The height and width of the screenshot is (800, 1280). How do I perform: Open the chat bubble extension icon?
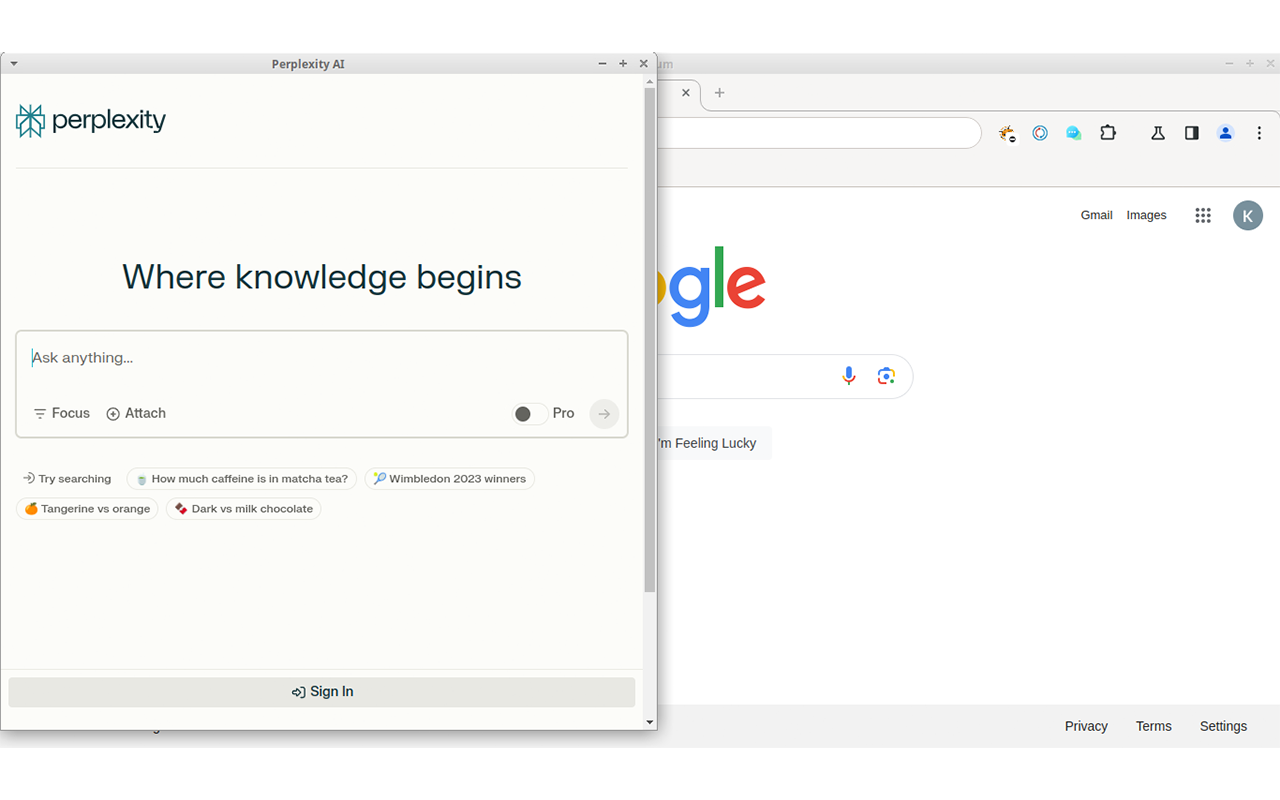1073,132
